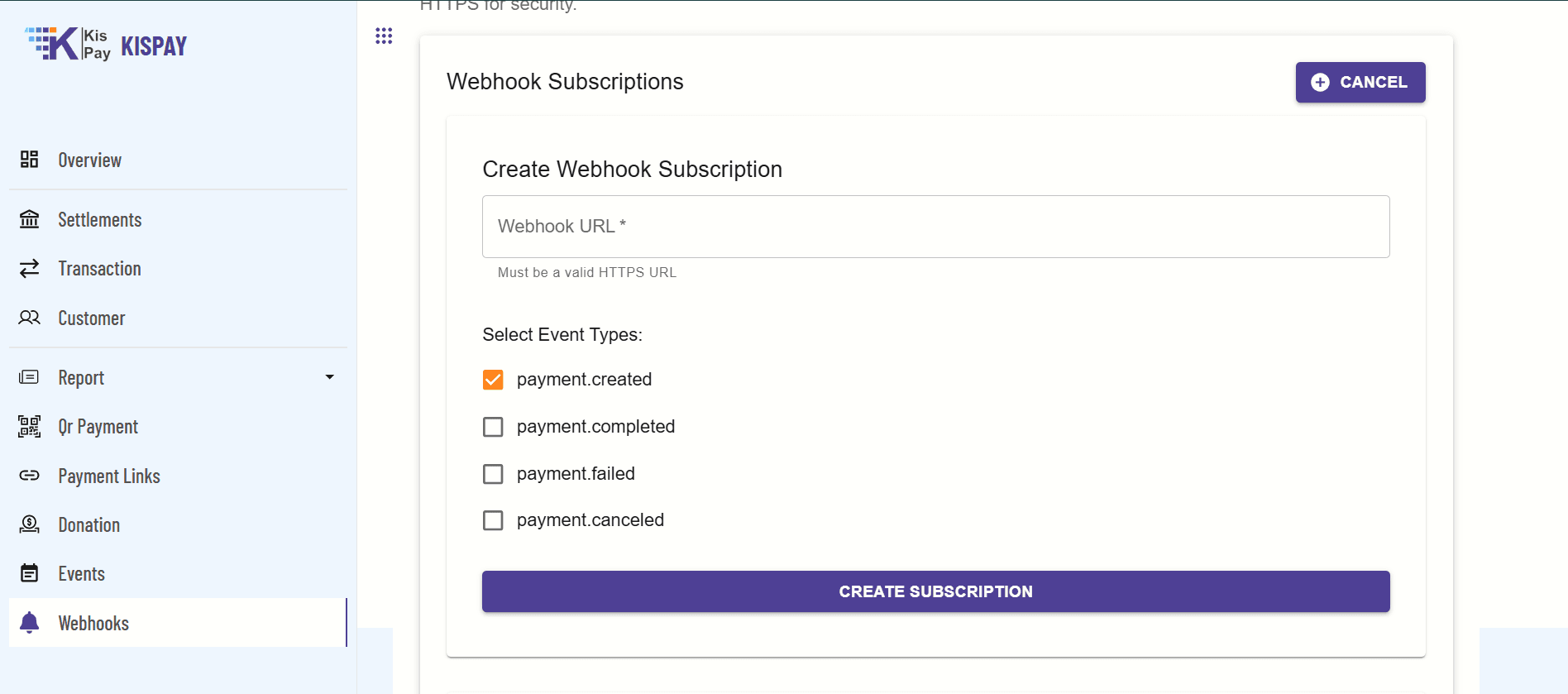Open the Donation hand icon

tap(29, 524)
